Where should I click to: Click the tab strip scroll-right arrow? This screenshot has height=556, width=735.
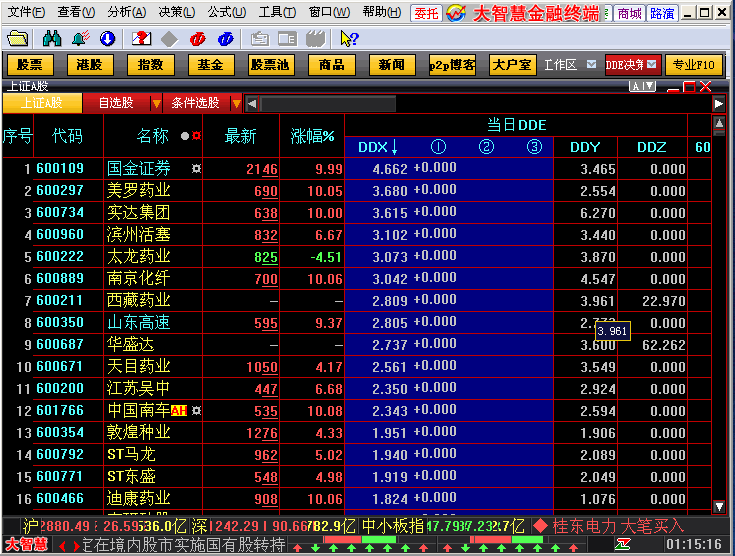coord(719,104)
